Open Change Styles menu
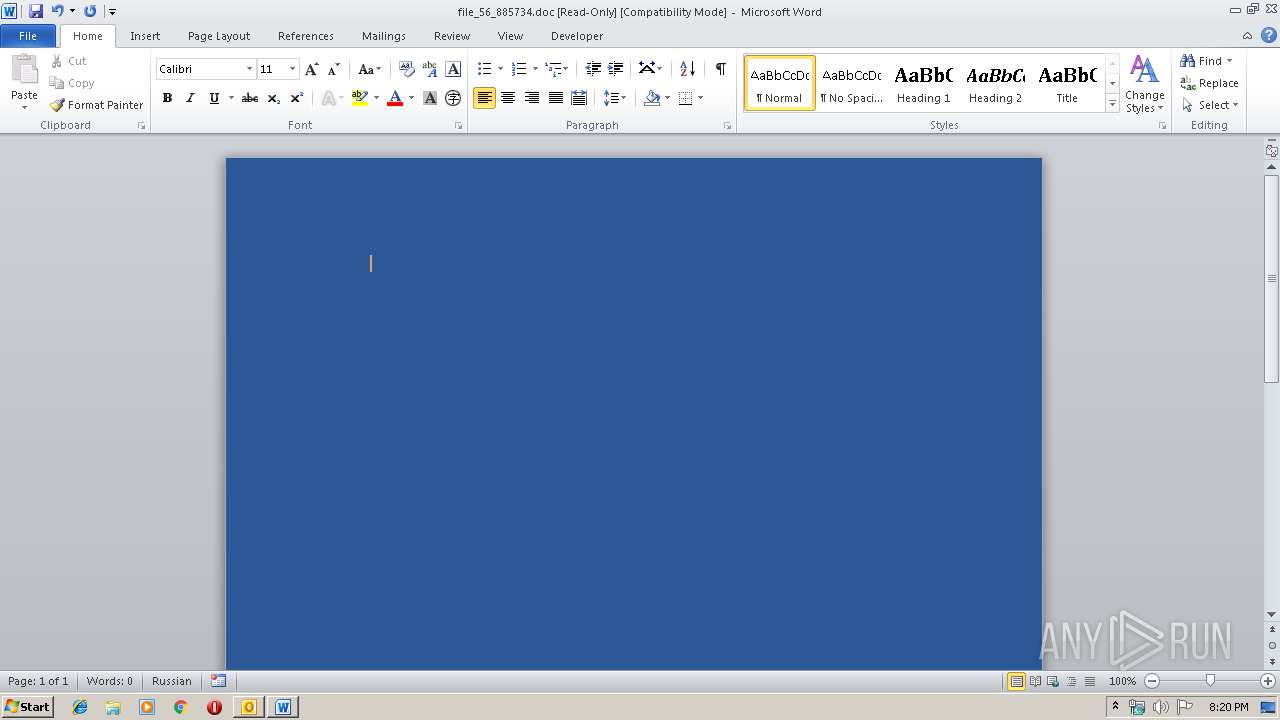The image size is (1280, 720). pos(1145,84)
